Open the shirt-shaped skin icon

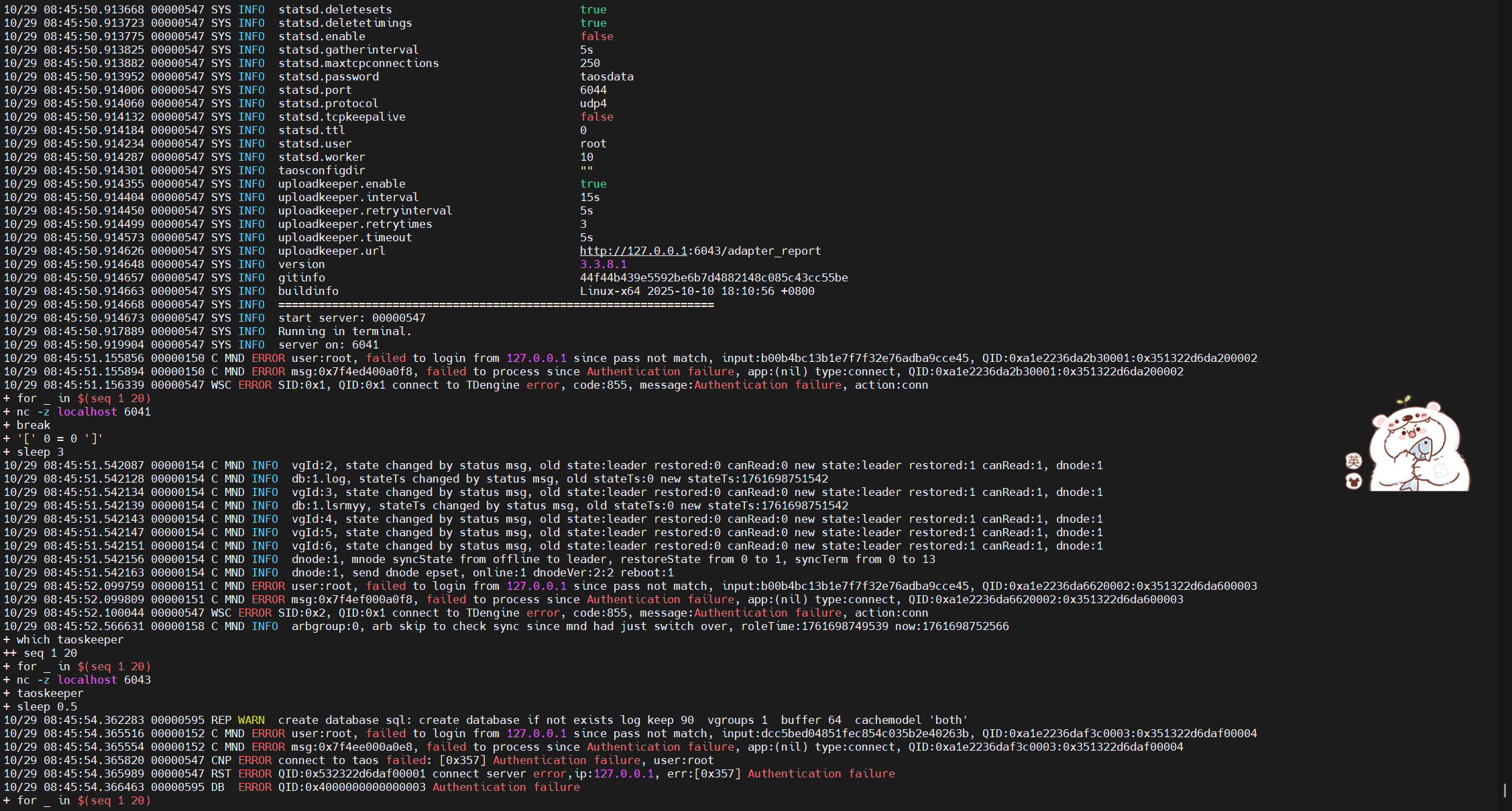click(x=1354, y=481)
